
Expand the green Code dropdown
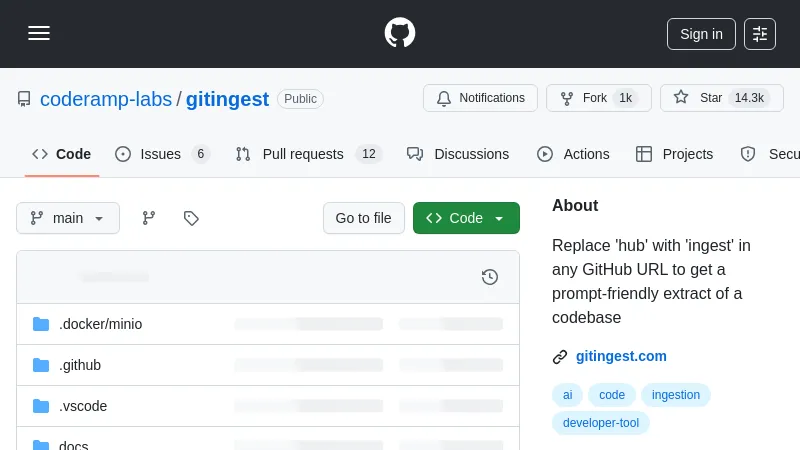pos(466,218)
